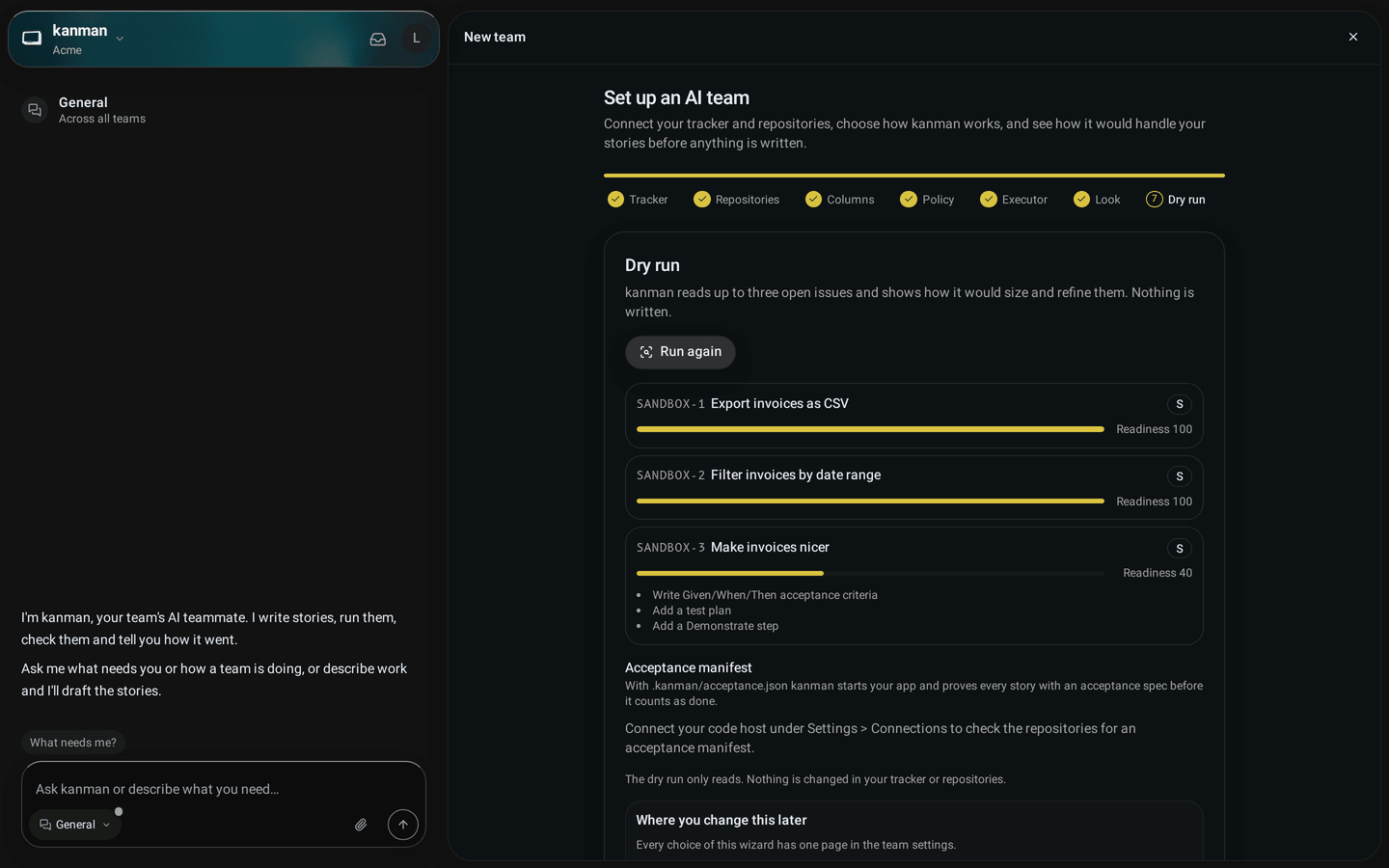Screen dimensions: 1389x868
Task: Click the Acceptance manifest heading
Action: pos(688,667)
